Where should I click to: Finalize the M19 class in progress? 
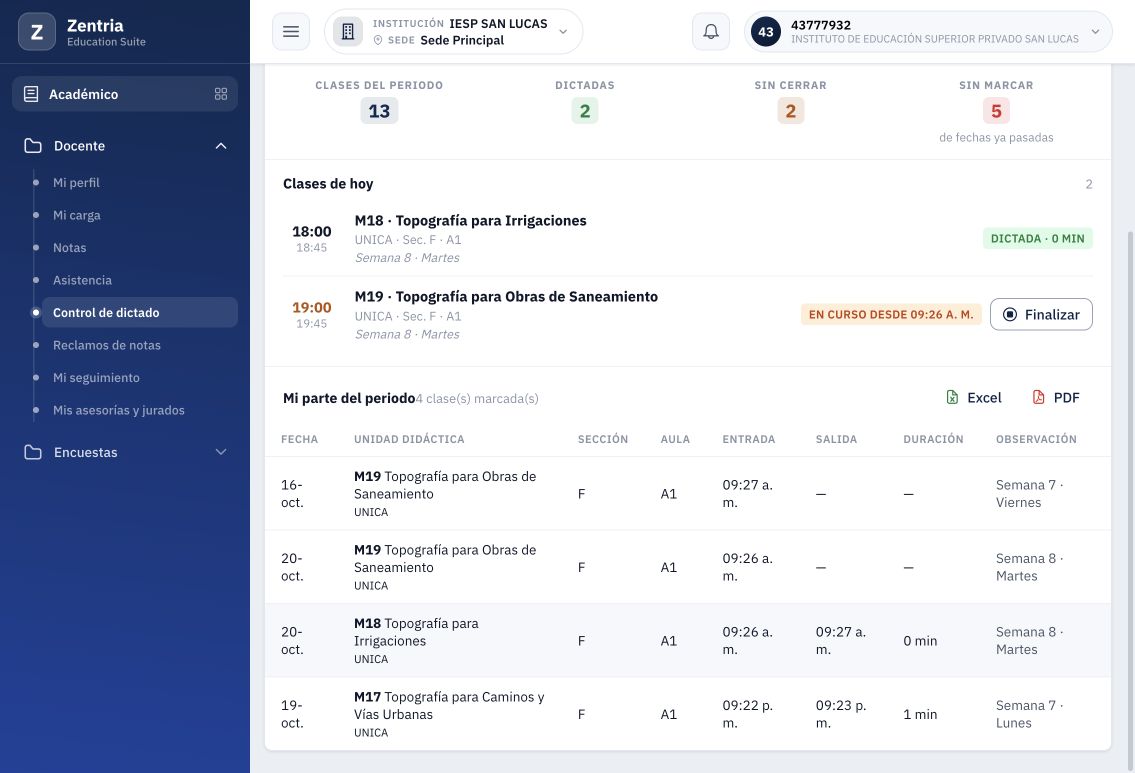coord(1041,315)
